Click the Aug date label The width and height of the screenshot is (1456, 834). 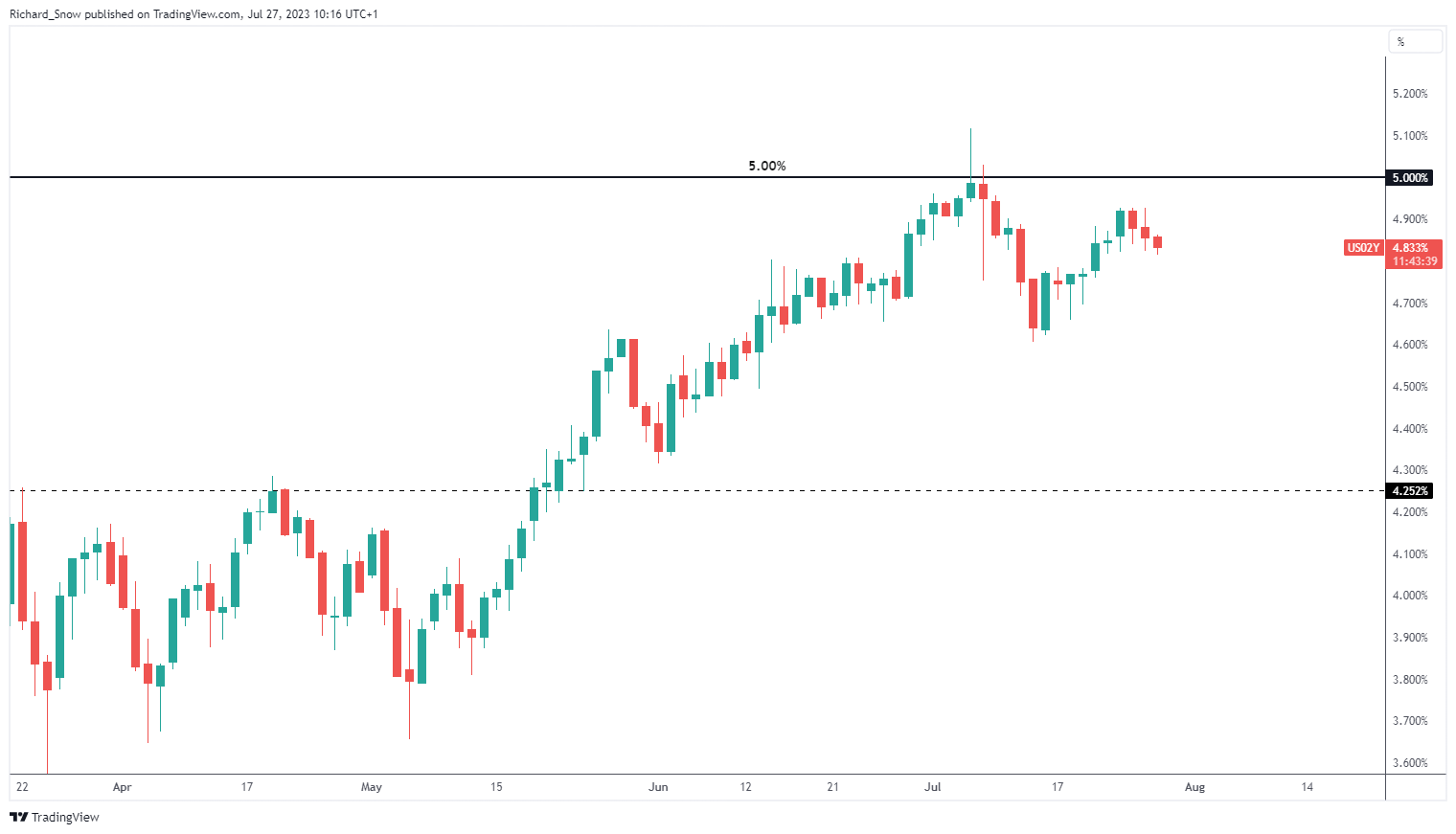tap(1194, 787)
